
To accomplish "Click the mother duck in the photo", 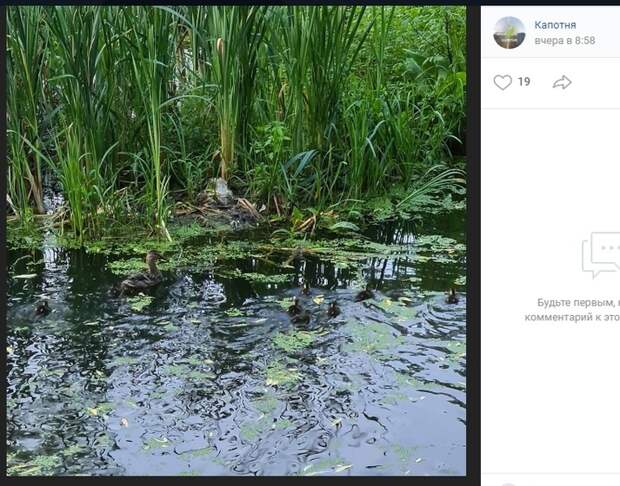I will coord(140,273).
